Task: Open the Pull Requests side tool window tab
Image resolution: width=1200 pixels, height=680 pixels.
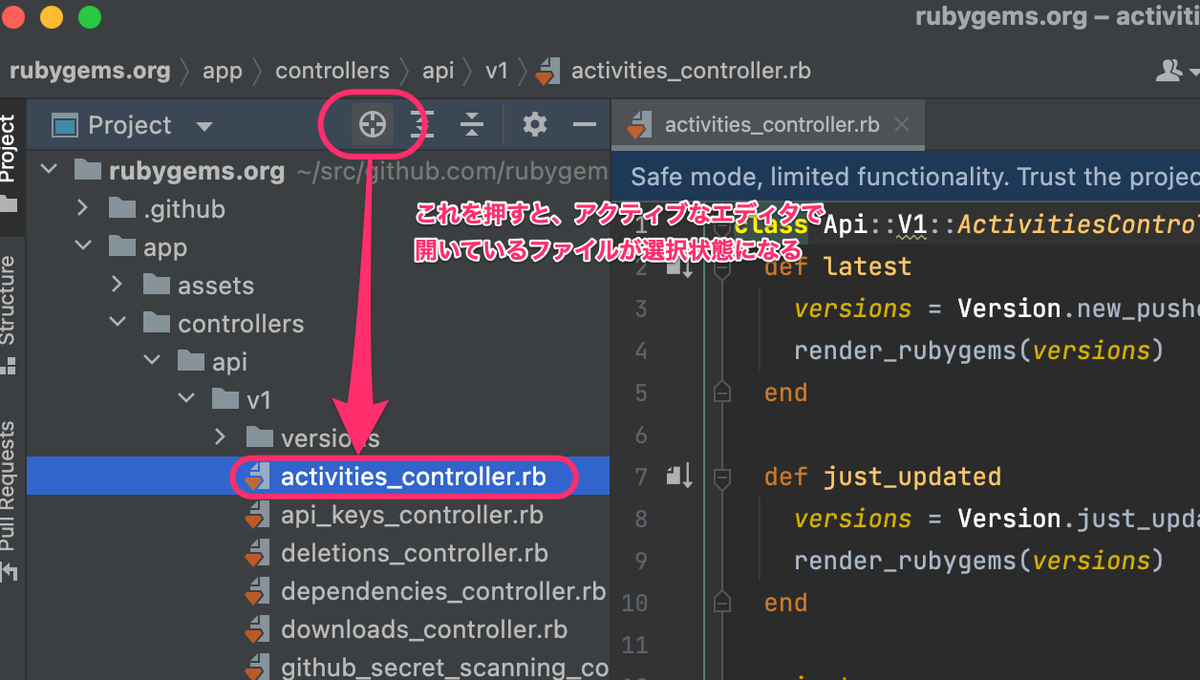Action: pos(8,500)
